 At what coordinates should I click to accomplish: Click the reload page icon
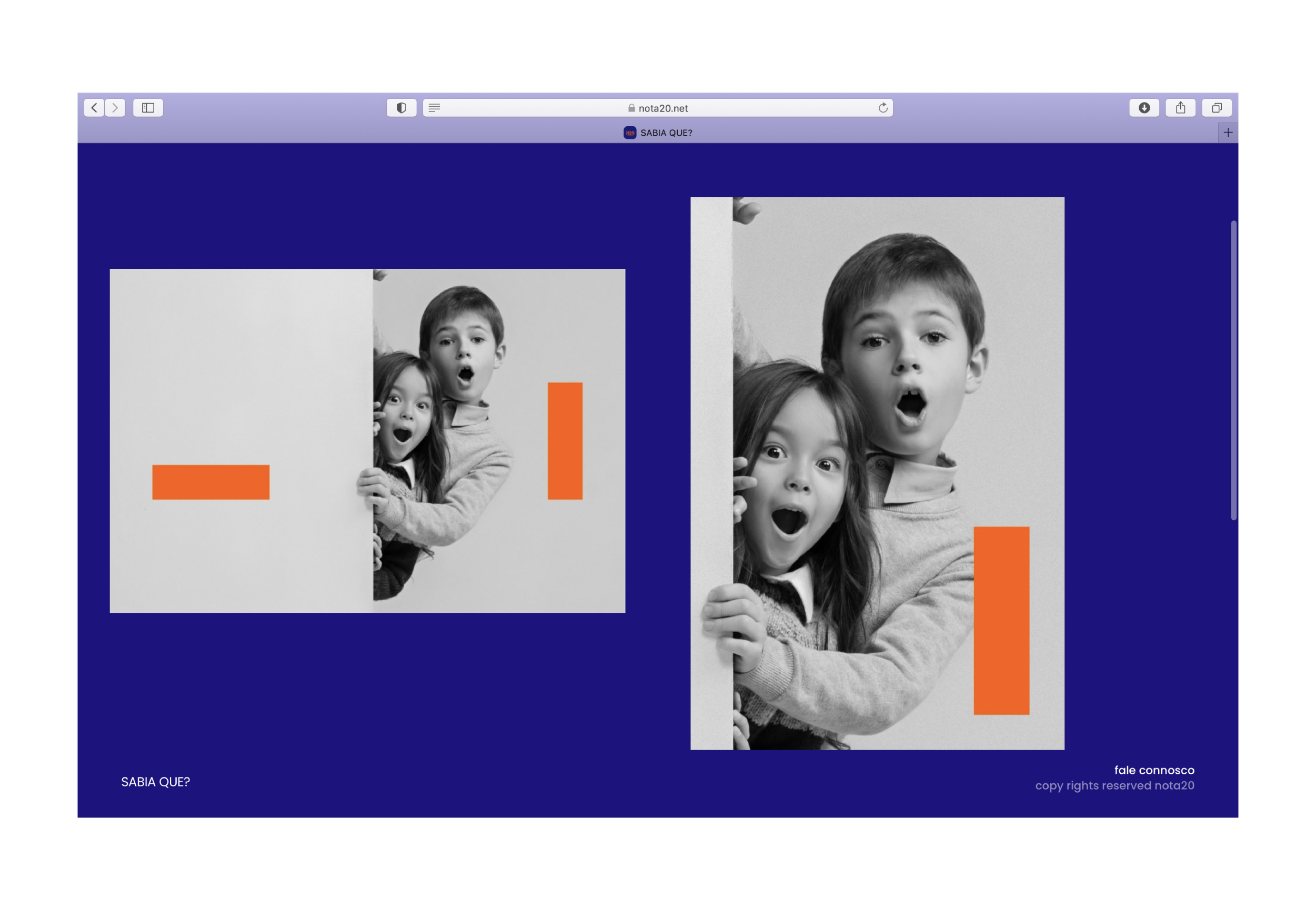coord(882,108)
